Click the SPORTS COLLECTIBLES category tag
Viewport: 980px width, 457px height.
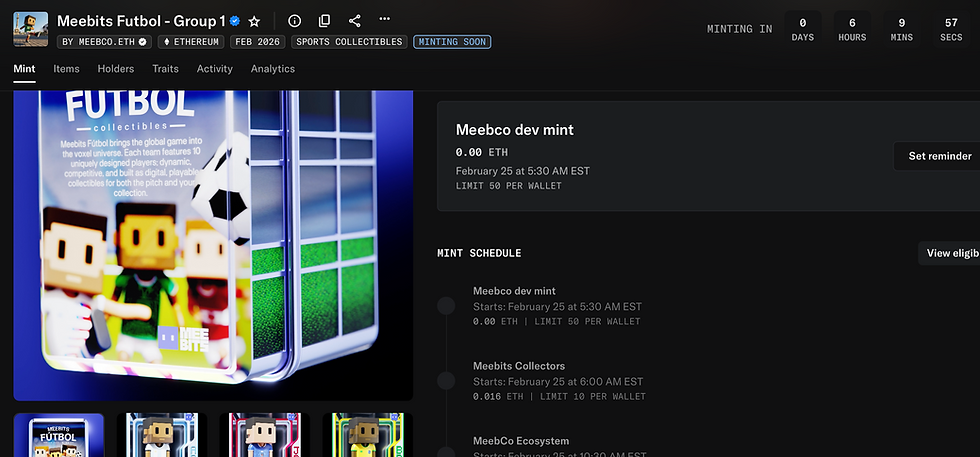349,42
